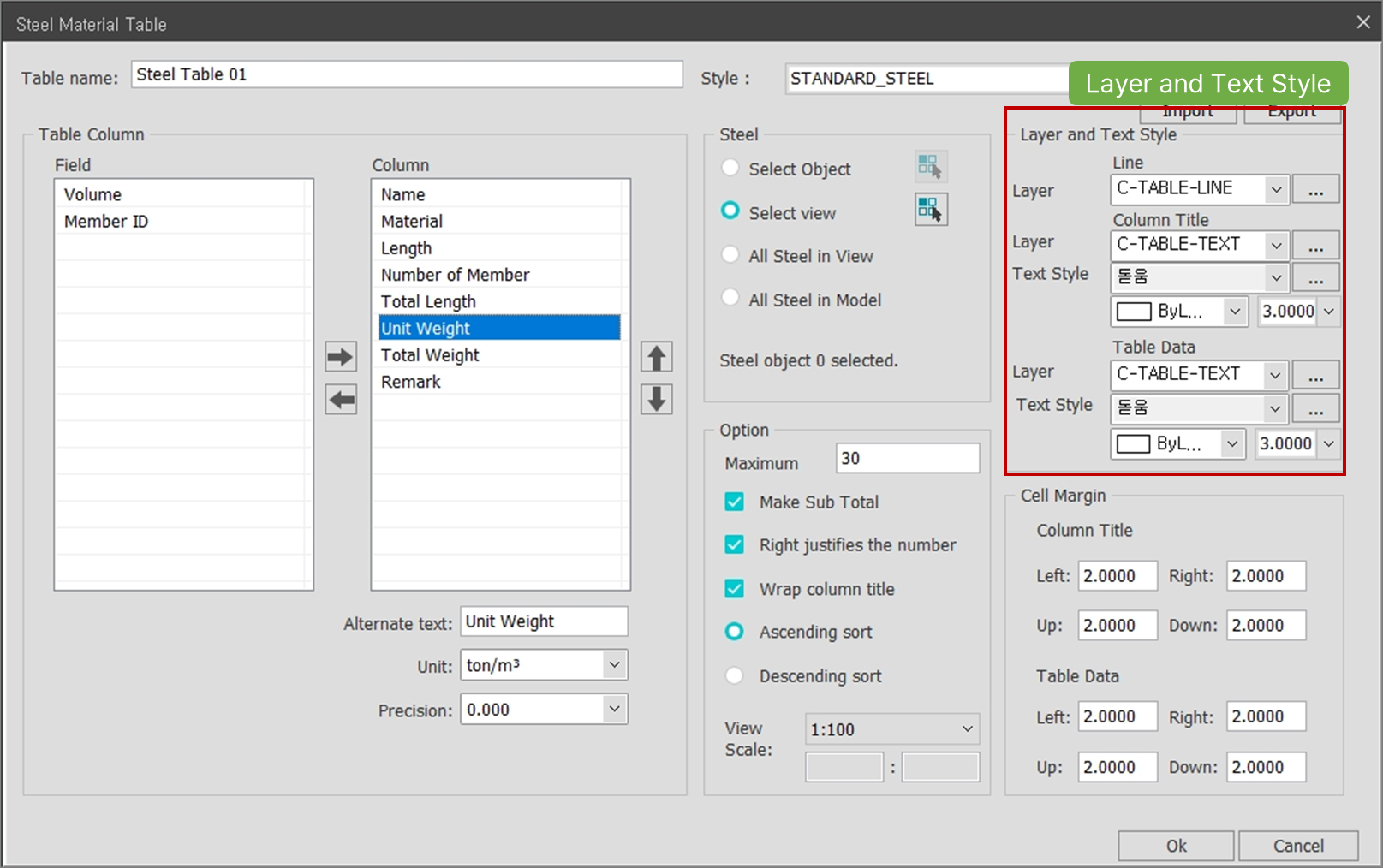
Task: Click the Export button
Action: point(1292,115)
